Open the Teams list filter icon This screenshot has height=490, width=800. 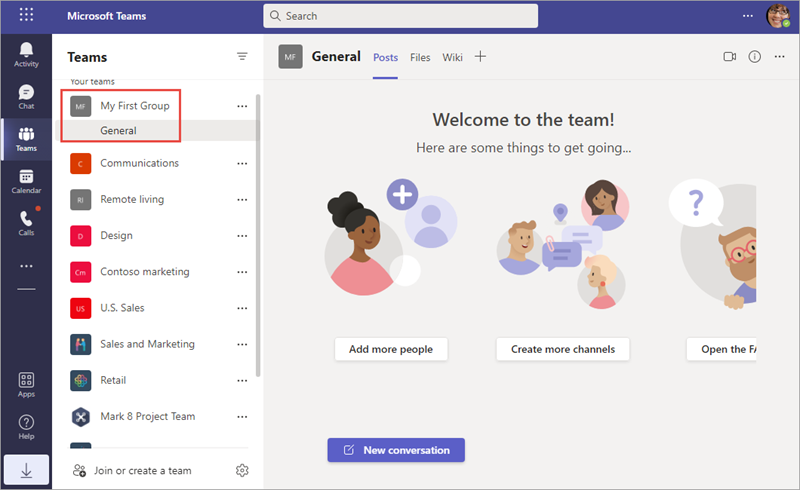[242, 56]
